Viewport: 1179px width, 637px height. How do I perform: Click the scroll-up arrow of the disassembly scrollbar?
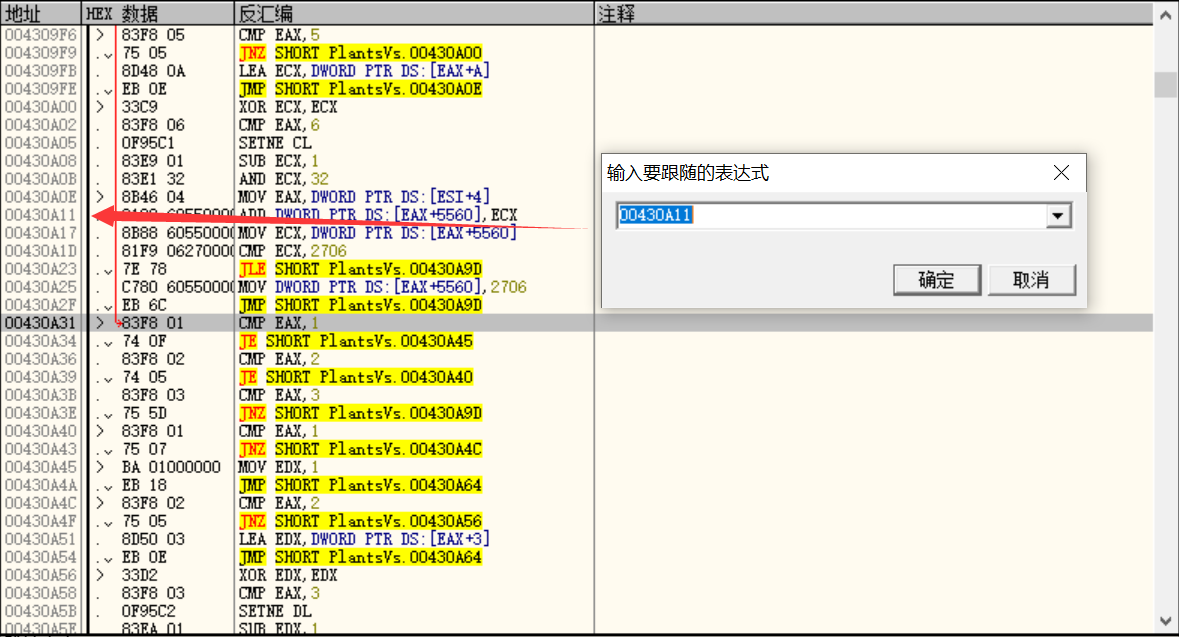(1165, 14)
